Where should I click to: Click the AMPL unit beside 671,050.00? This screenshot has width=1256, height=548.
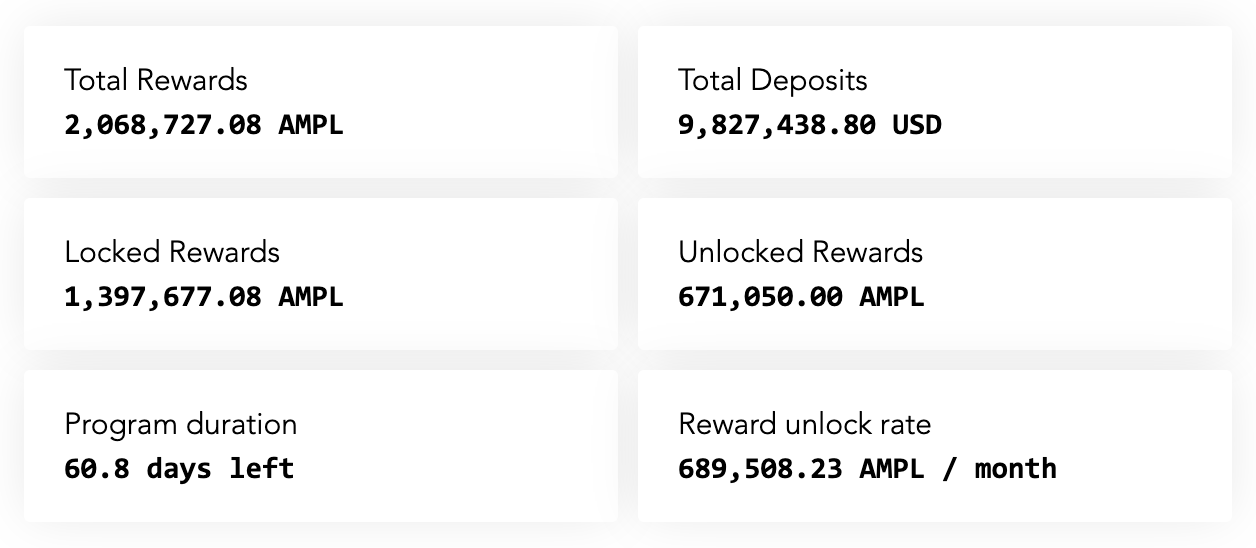tap(892, 297)
